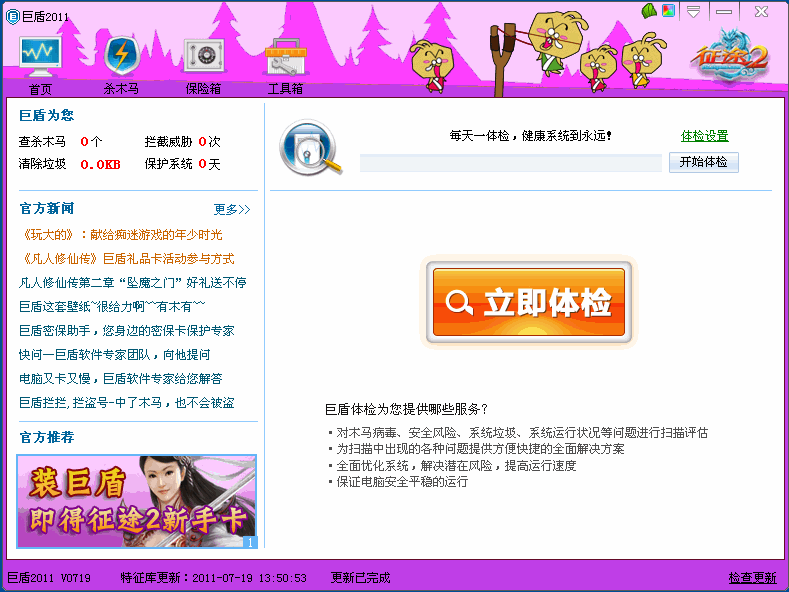Click the green leaf icon in title bar
Viewport: 789px width, 592px height.
pyautogui.click(x=650, y=11)
